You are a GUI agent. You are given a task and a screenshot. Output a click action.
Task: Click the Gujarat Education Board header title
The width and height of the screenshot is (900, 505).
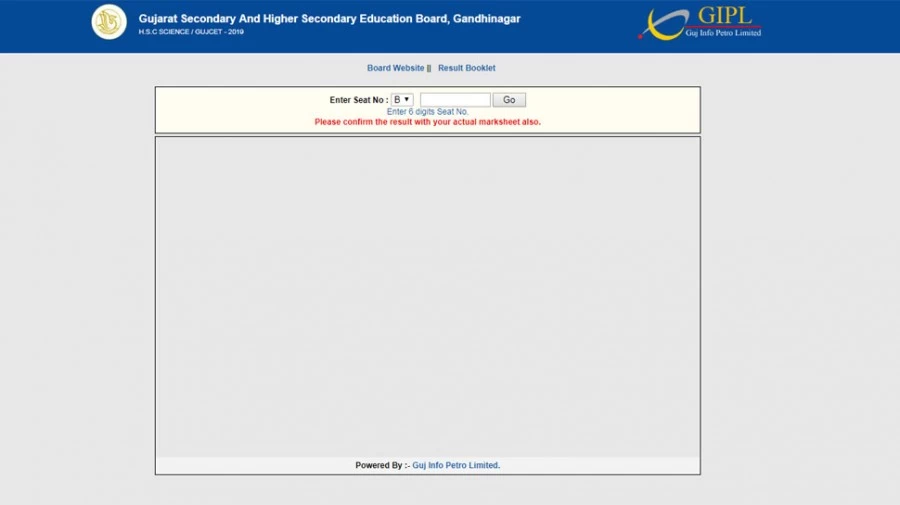point(329,19)
